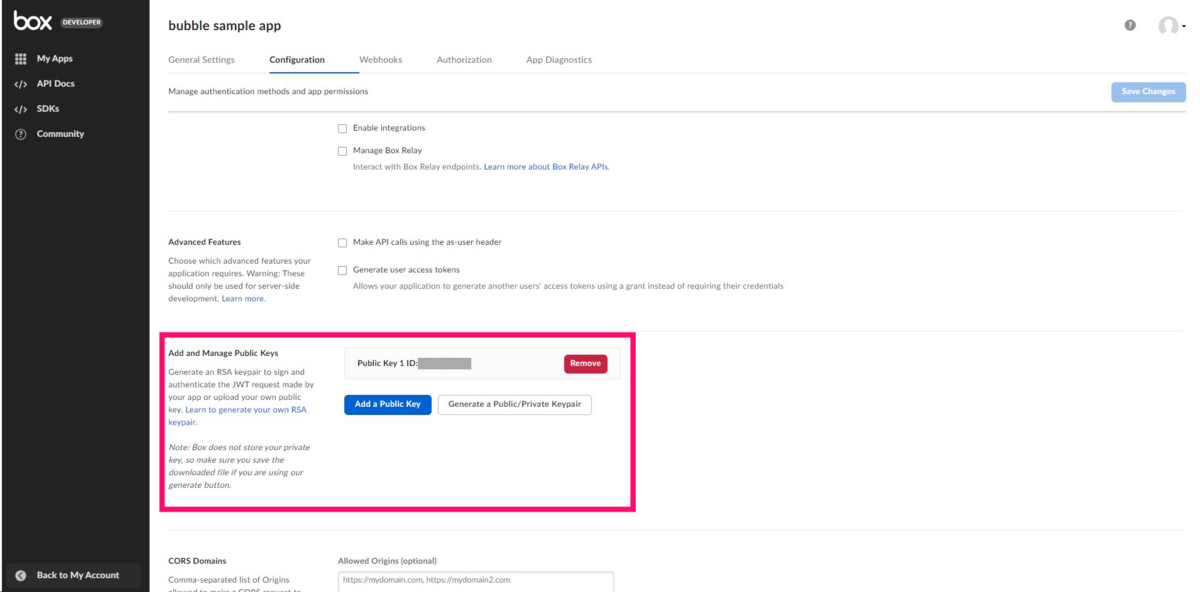Open SDKs in sidebar

[x=48, y=109]
